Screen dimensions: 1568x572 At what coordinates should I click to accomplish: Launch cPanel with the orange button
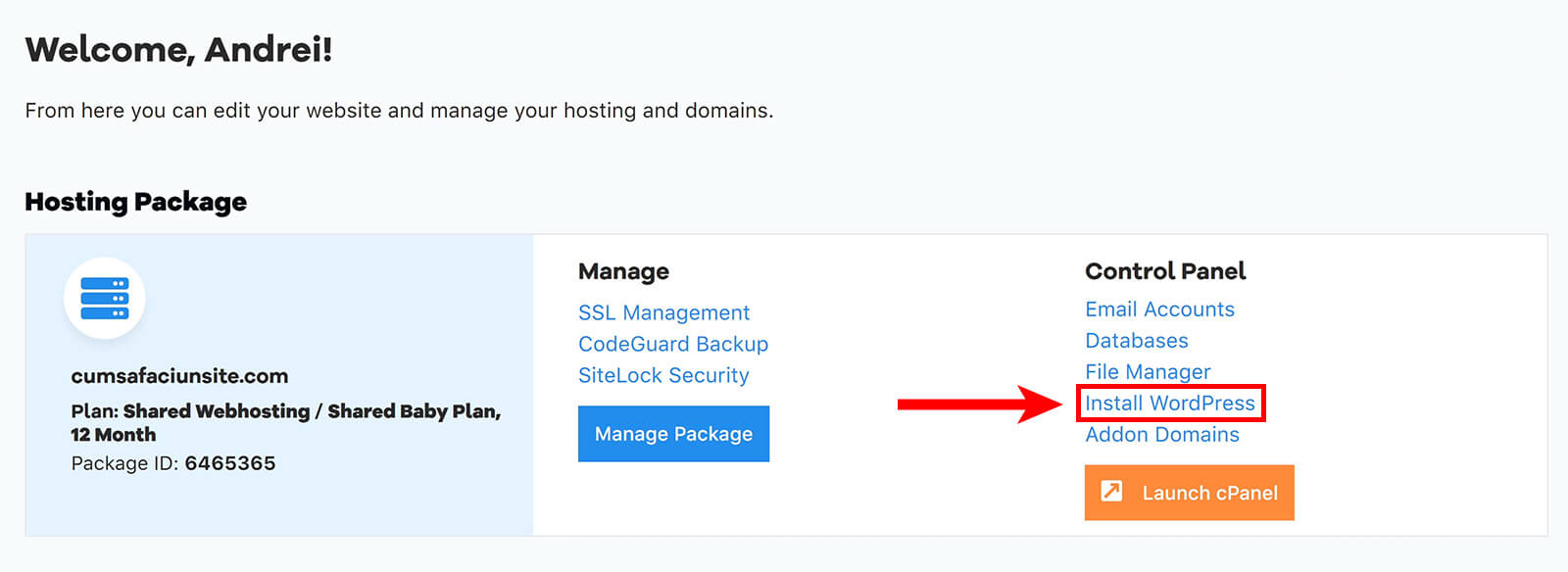[1190, 493]
